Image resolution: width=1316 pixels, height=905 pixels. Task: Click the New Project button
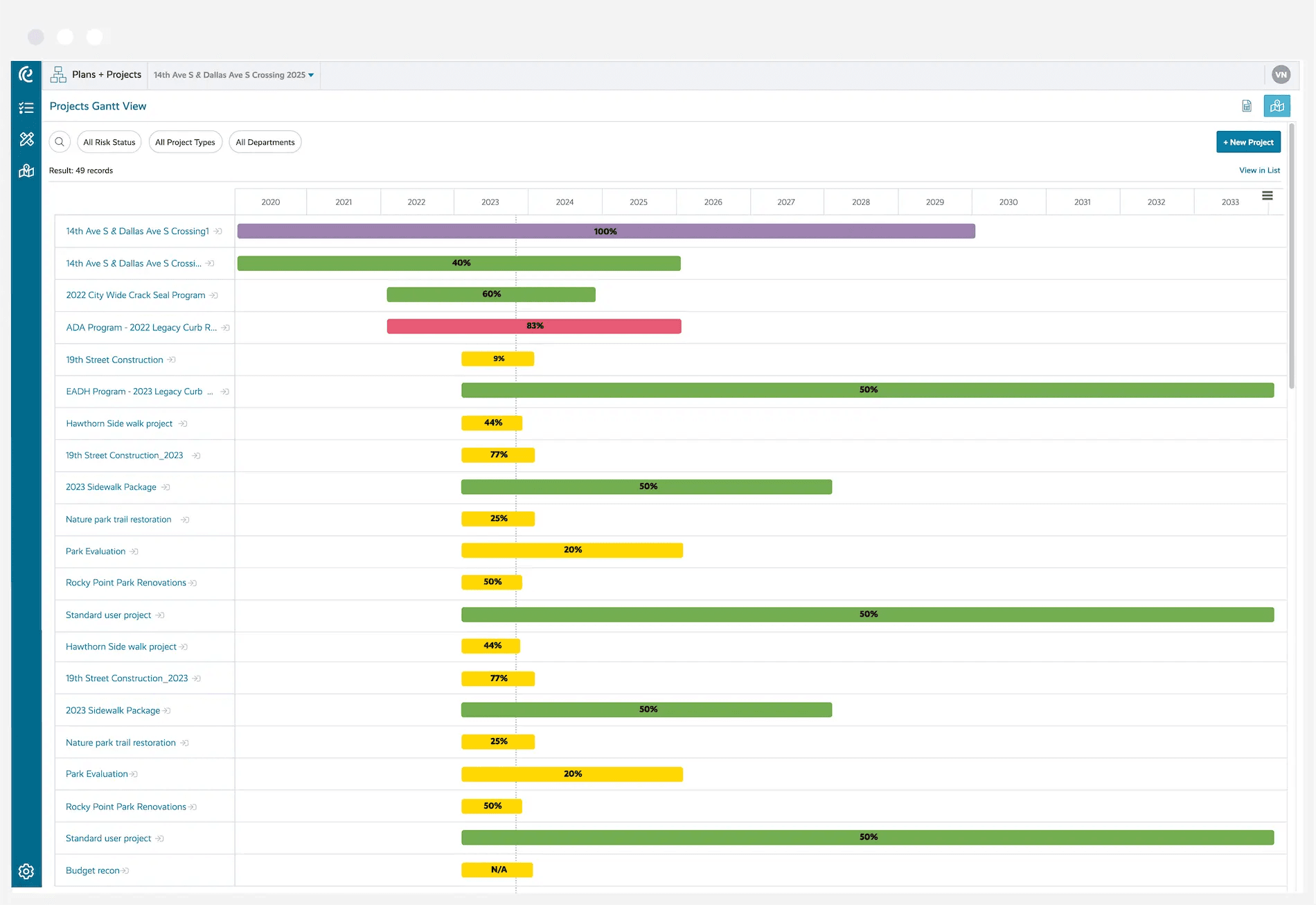pos(1248,142)
